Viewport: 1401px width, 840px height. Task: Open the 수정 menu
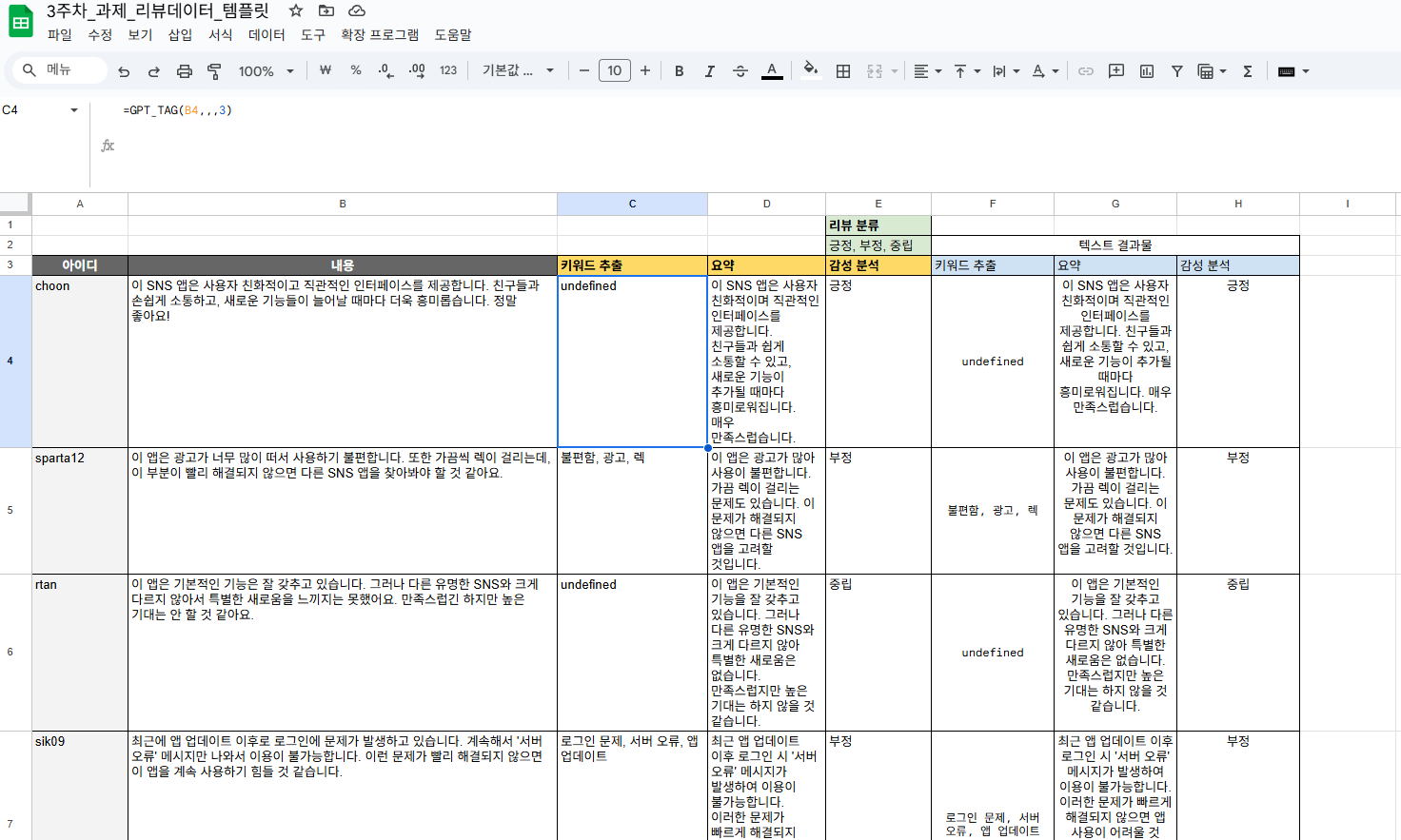coord(100,35)
